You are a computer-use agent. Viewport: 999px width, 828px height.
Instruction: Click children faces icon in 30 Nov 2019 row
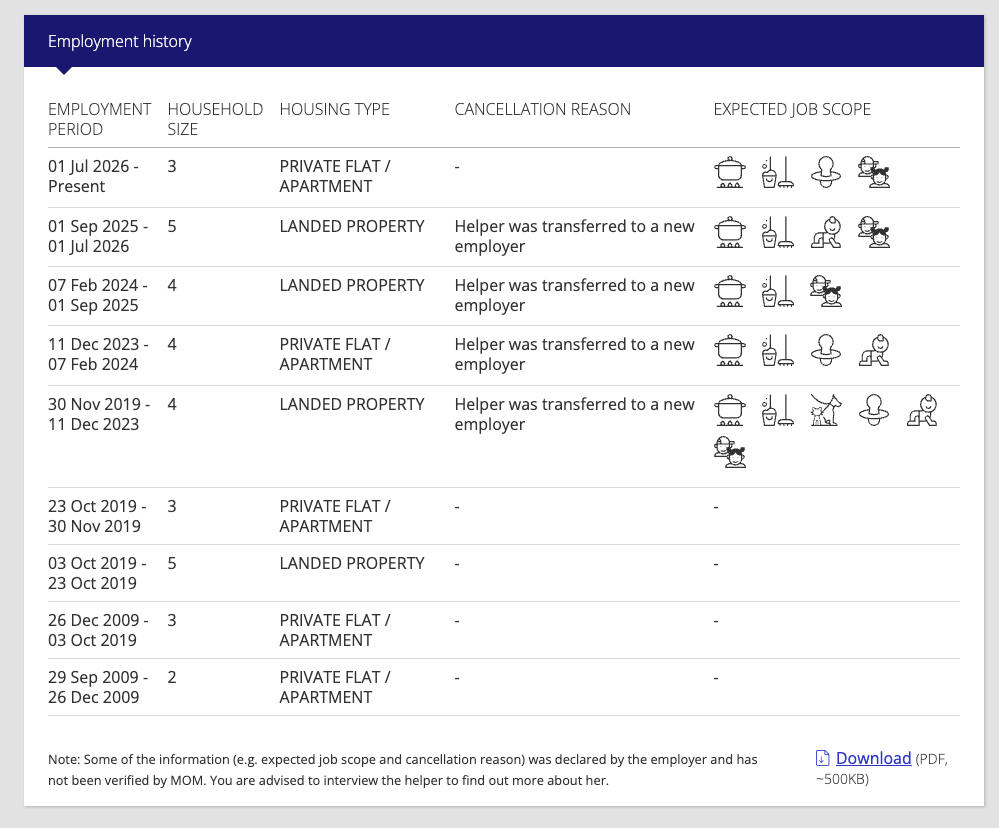coord(729,452)
